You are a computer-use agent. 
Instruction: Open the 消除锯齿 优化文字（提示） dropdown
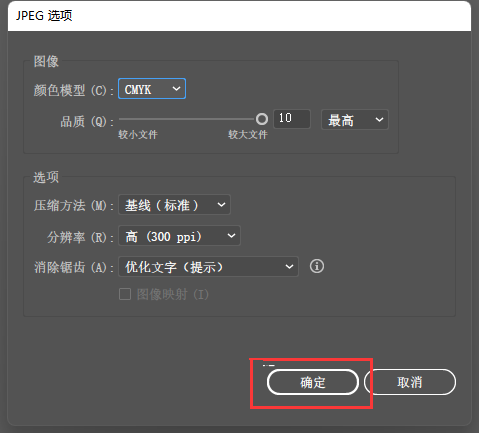pos(208,267)
